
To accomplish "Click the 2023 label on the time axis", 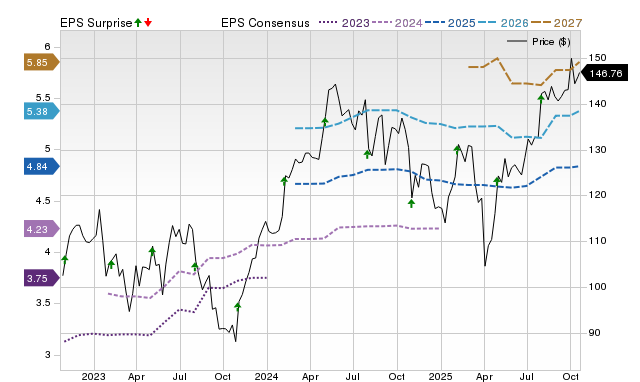I will 93,376.
